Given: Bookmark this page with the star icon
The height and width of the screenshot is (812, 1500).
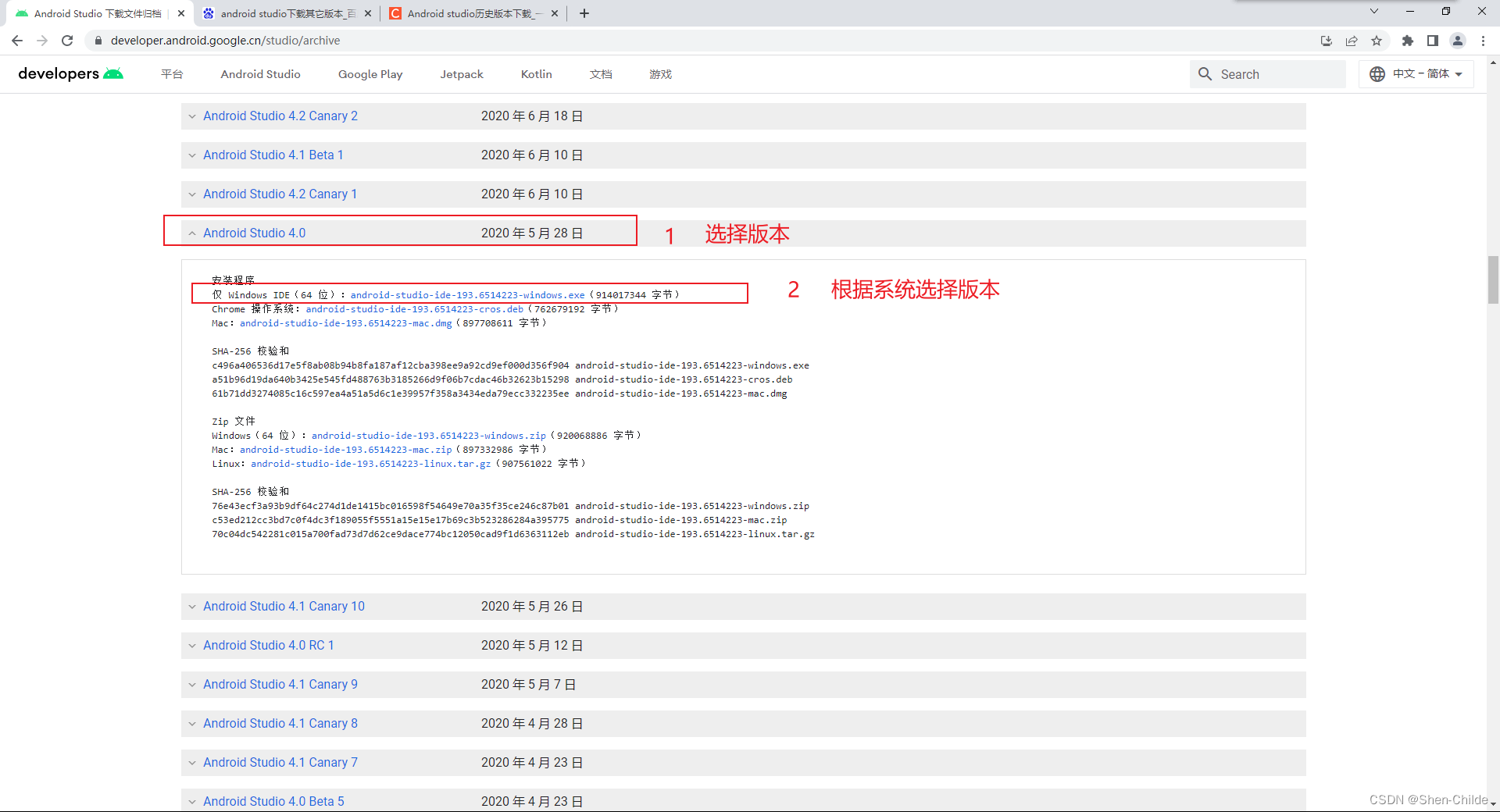Looking at the screenshot, I should coord(1377,41).
